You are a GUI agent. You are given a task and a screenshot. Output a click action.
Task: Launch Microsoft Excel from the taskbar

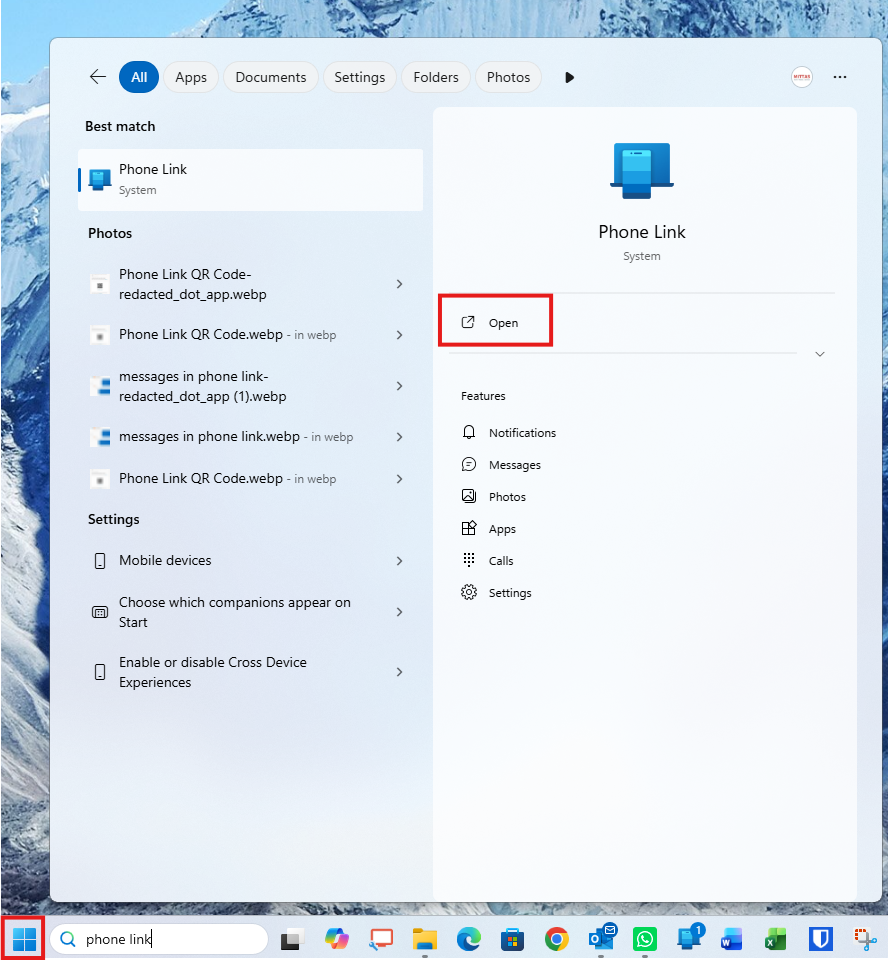tap(776, 939)
